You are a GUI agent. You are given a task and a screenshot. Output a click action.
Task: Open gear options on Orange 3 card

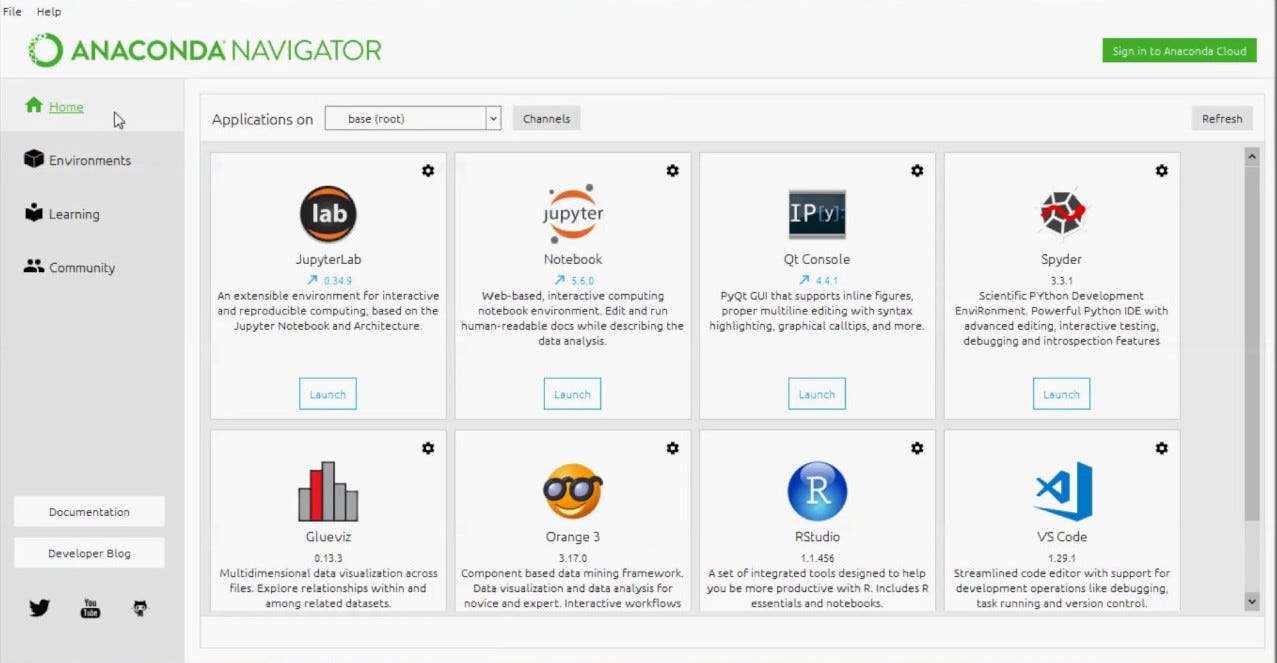coord(673,449)
